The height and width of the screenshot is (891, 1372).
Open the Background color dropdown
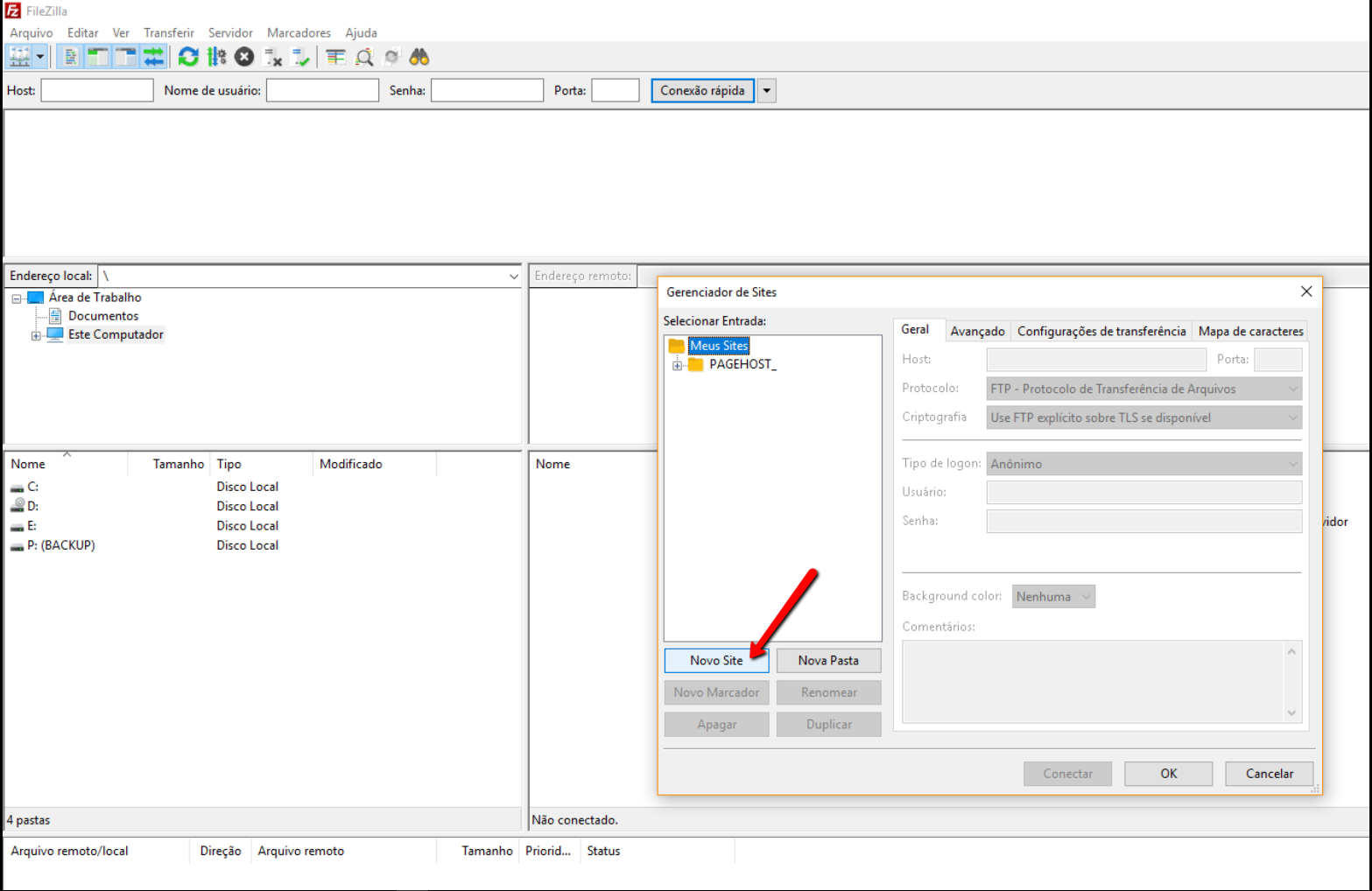point(1053,596)
